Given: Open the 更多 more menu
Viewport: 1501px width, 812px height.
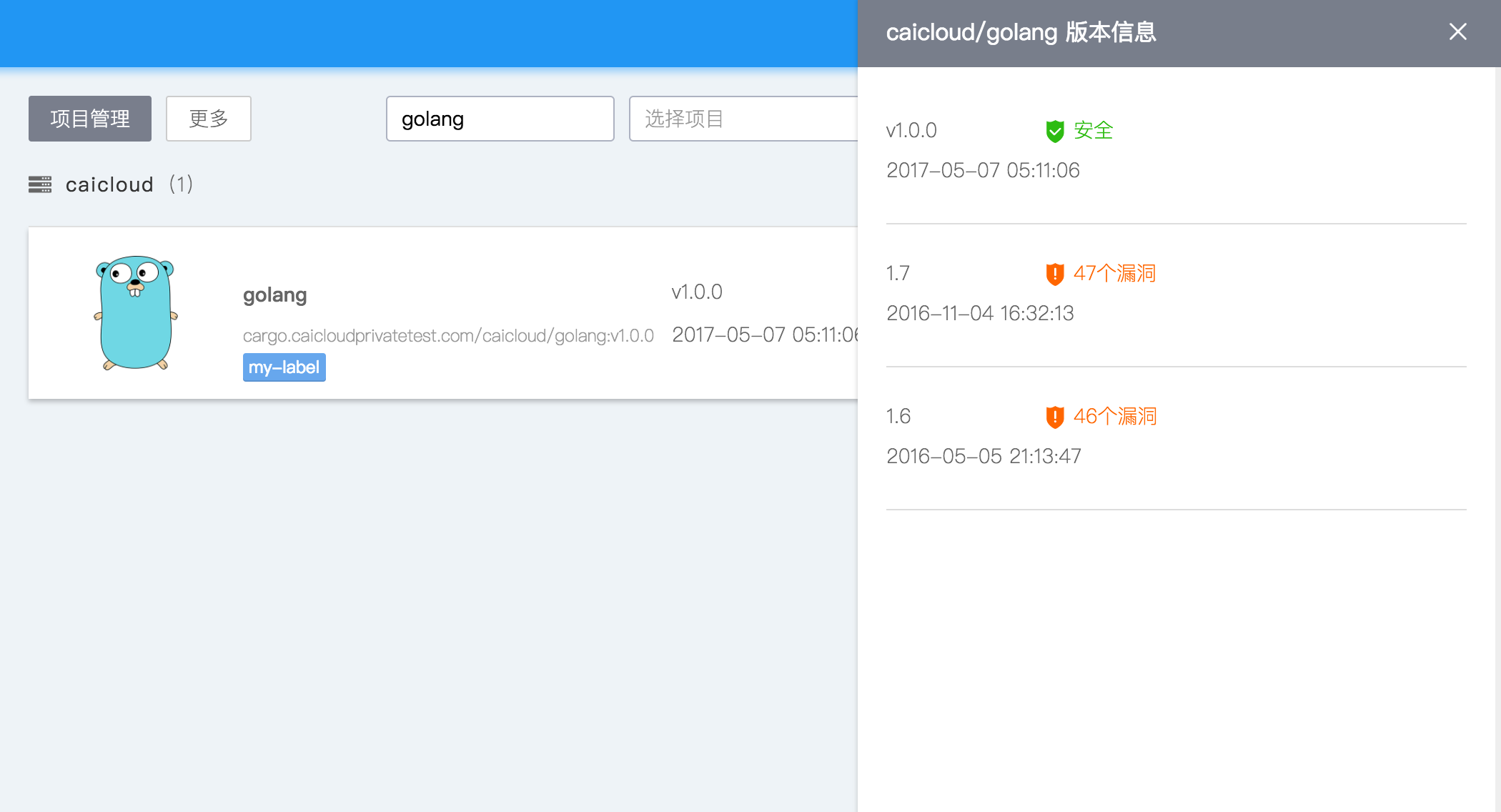Looking at the screenshot, I should tap(208, 119).
